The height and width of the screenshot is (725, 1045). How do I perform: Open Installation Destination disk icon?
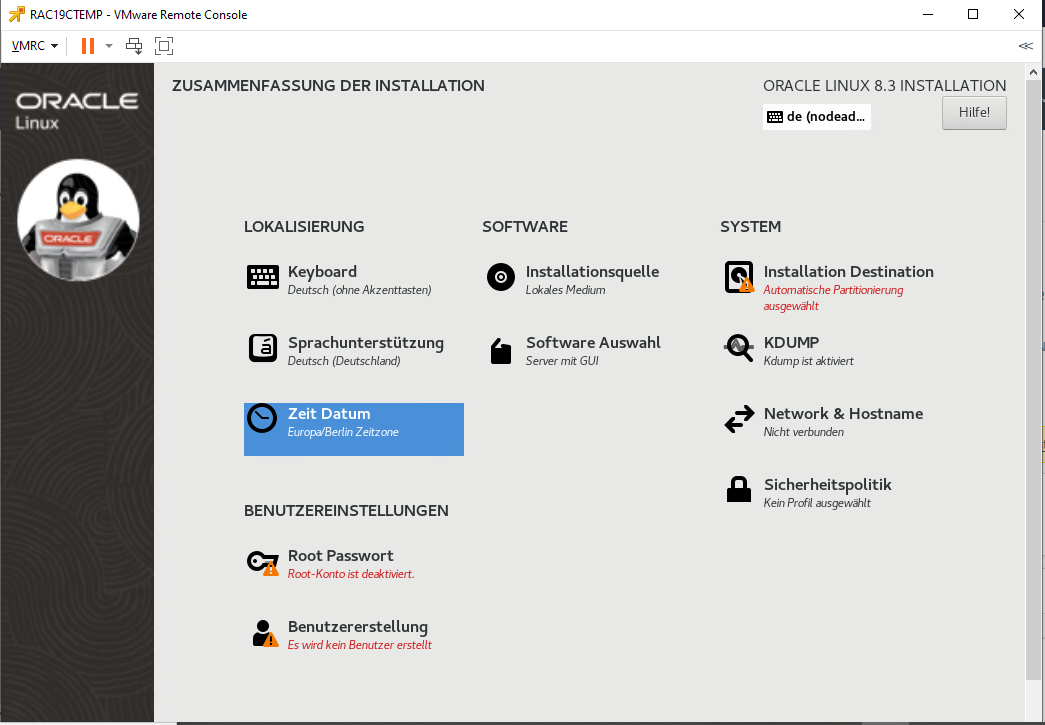[739, 278]
